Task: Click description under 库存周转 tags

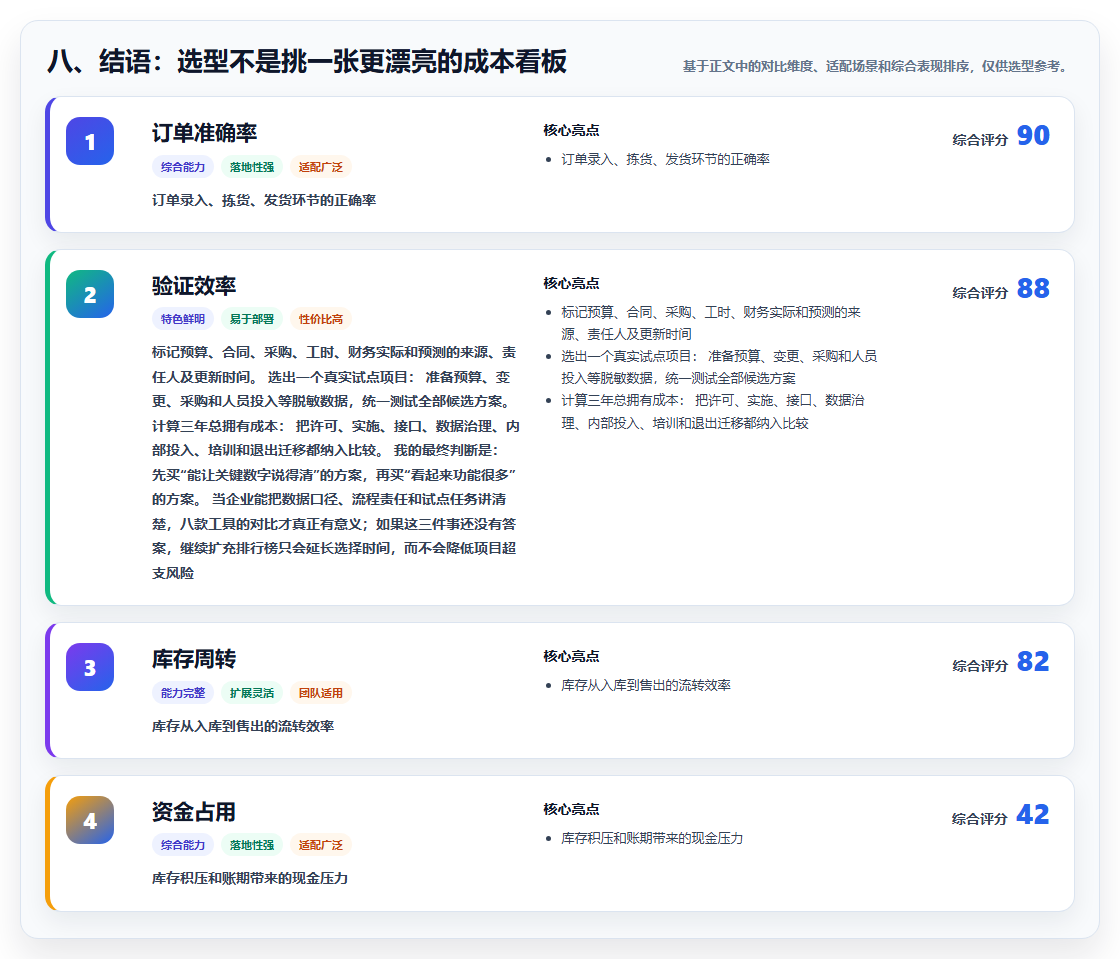Action: (x=243, y=726)
